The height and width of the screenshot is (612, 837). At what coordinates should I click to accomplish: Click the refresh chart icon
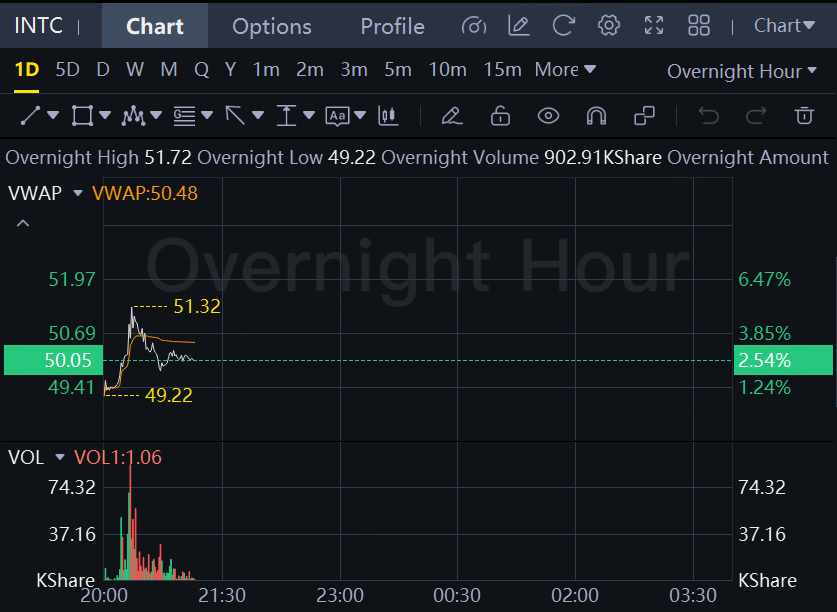coord(564,26)
